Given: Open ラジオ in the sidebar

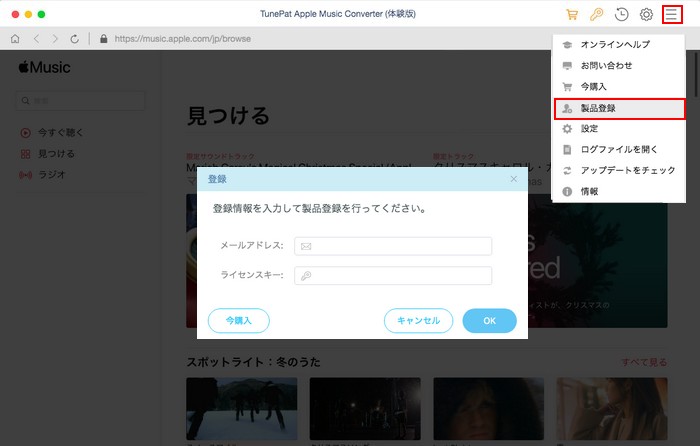Looking at the screenshot, I should pos(43,175).
